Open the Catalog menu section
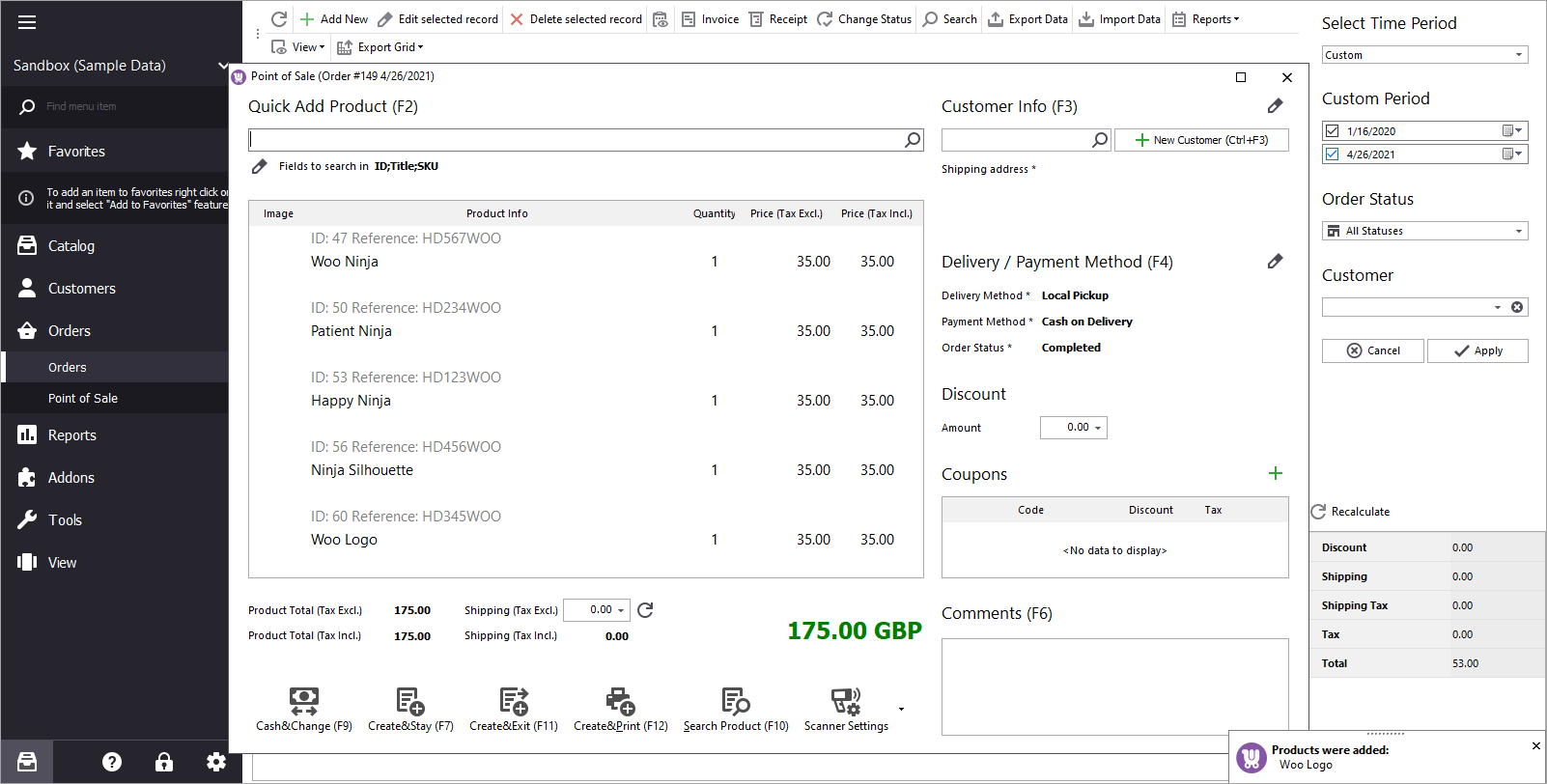Viewport: 1547px width, 784px height. coord(71,246)
